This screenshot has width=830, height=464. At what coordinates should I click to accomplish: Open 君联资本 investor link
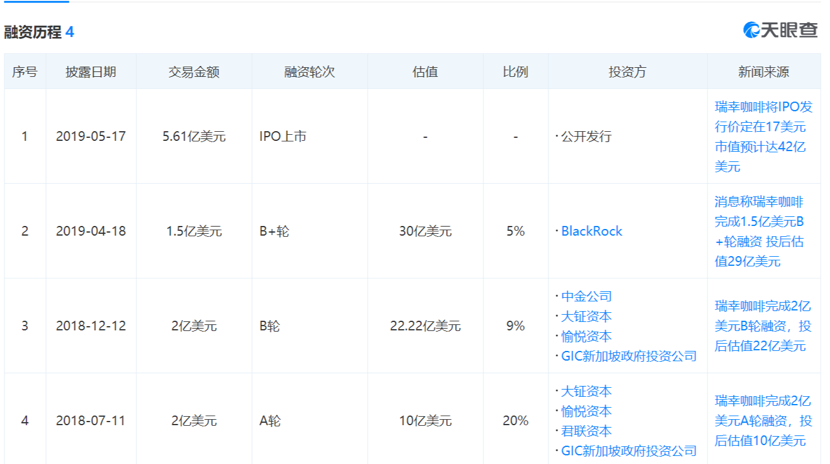586,431
